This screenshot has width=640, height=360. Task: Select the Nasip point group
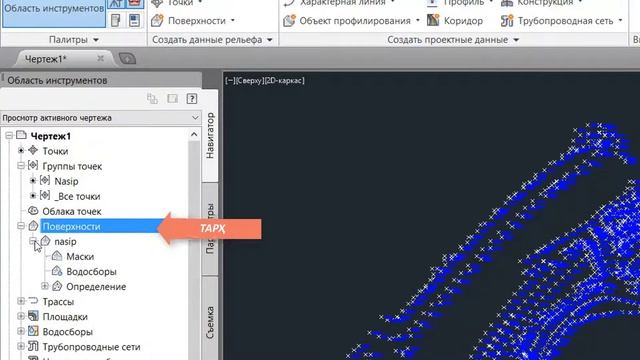coord(66,181)
